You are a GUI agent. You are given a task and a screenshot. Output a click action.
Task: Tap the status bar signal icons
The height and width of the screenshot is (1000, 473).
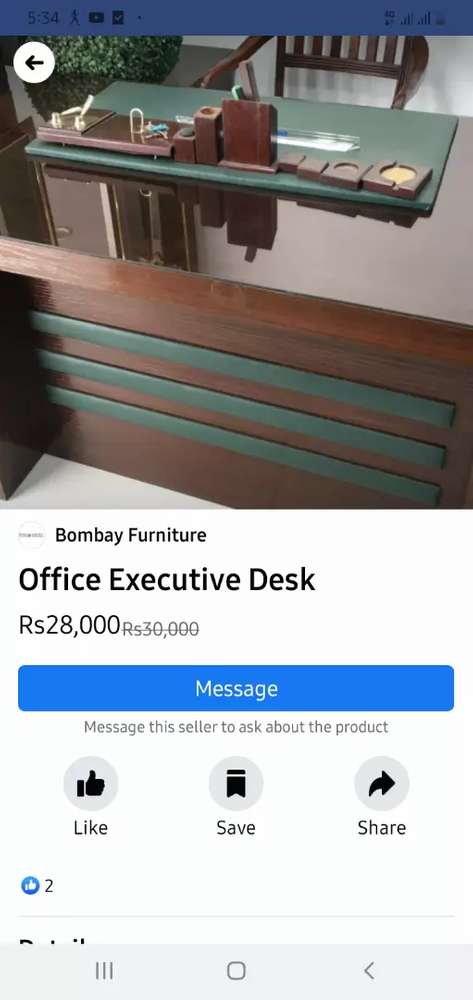415,18
